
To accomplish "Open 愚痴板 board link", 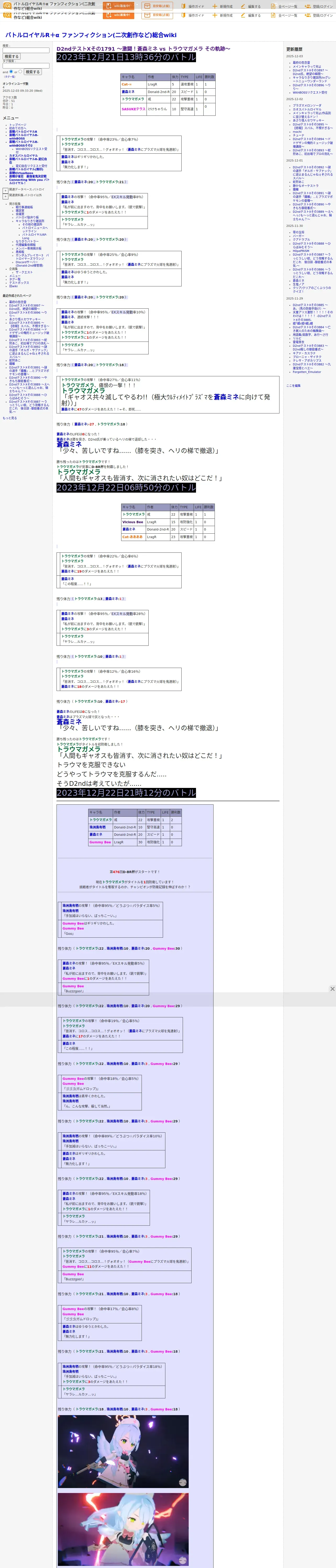I will (20, 251).
